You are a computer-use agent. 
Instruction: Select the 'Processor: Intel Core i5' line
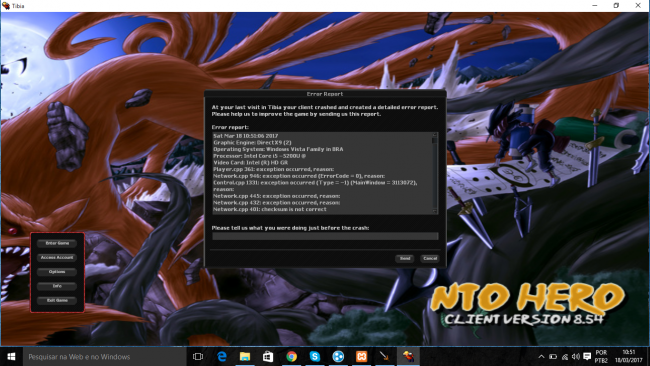[x=260, y=156]
